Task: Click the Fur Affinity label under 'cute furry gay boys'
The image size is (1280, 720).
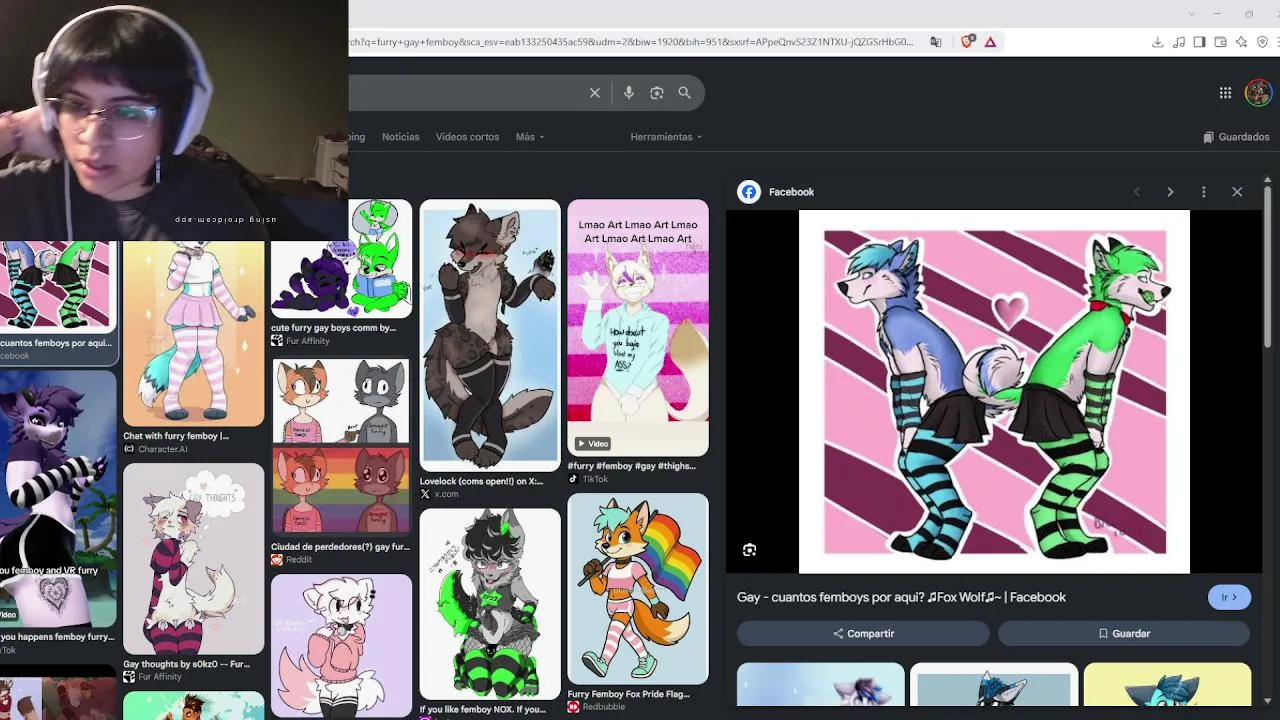Action: (x=307, y=341)
